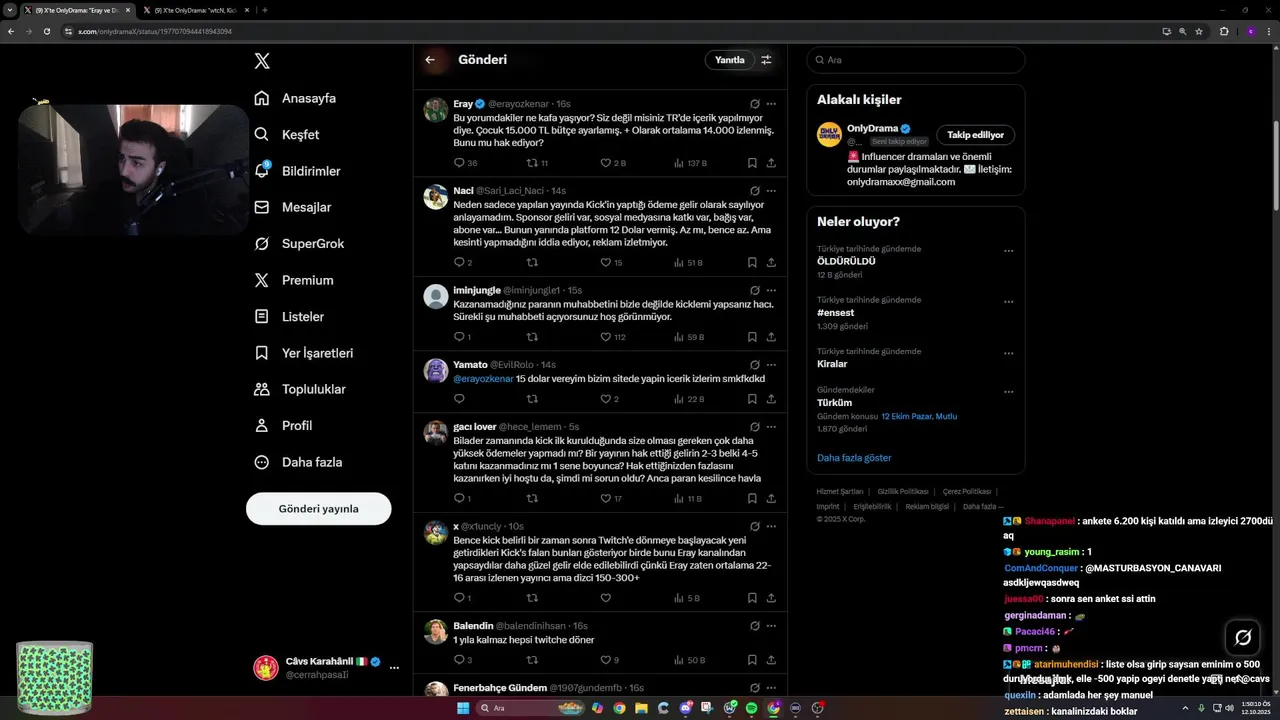
Task: Repost iminjungle's post
Action: tap(532, 337)
